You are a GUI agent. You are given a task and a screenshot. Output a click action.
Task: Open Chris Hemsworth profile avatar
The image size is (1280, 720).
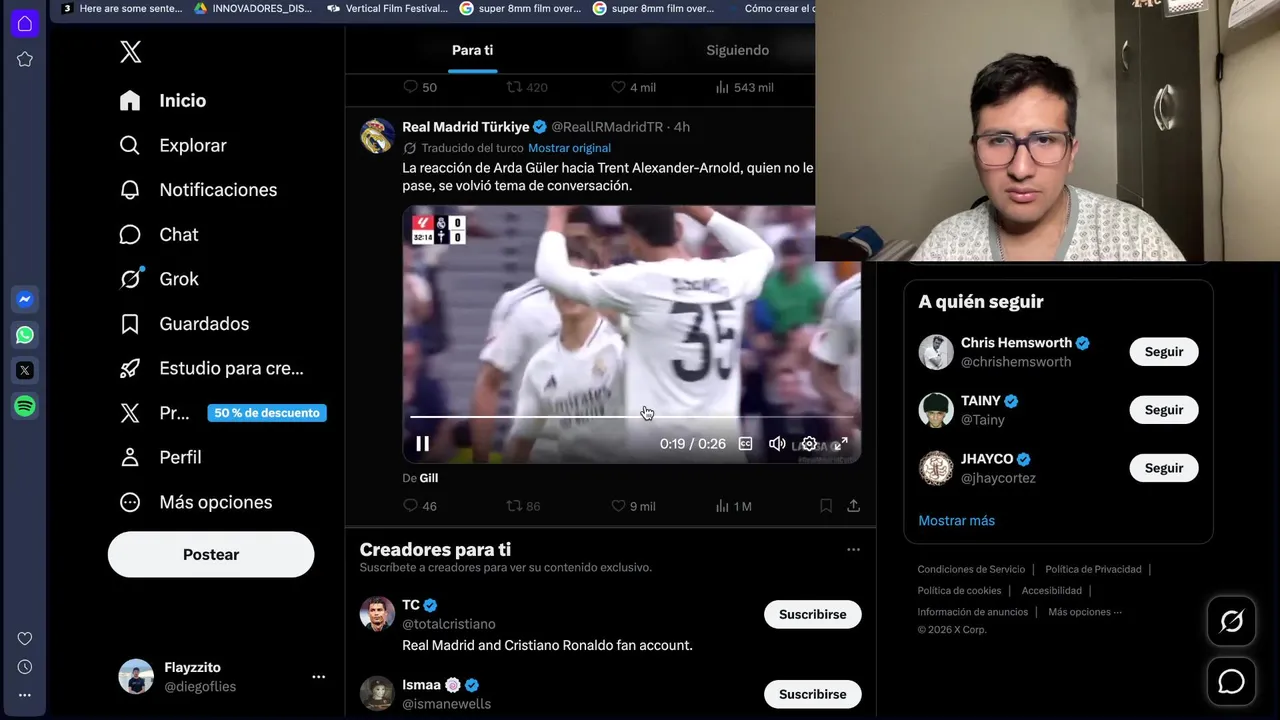pos(936,352)
